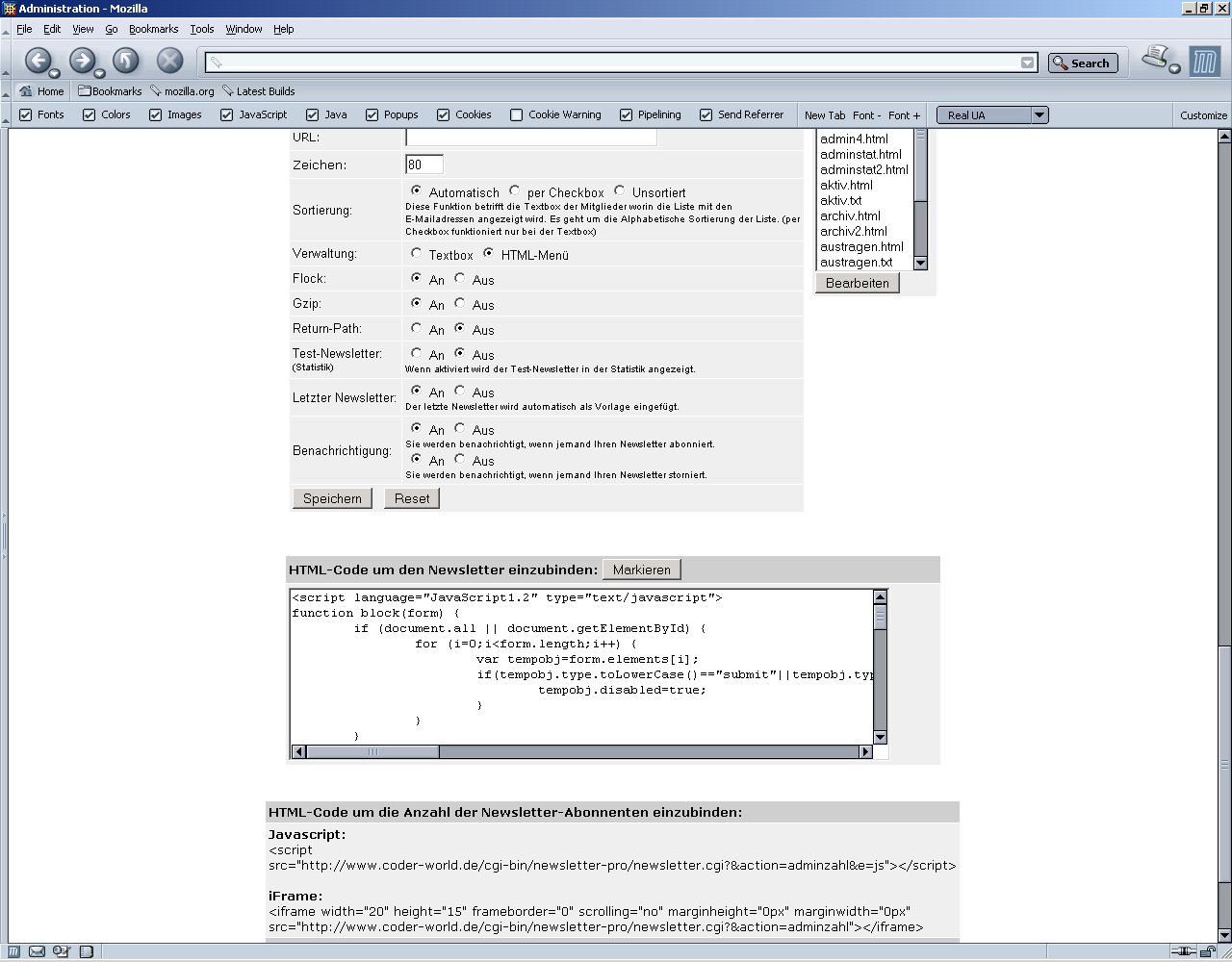Viewport: 1232px width, 962px height.
Task: Increase font size with Font + button
Action: click(904, 115)
